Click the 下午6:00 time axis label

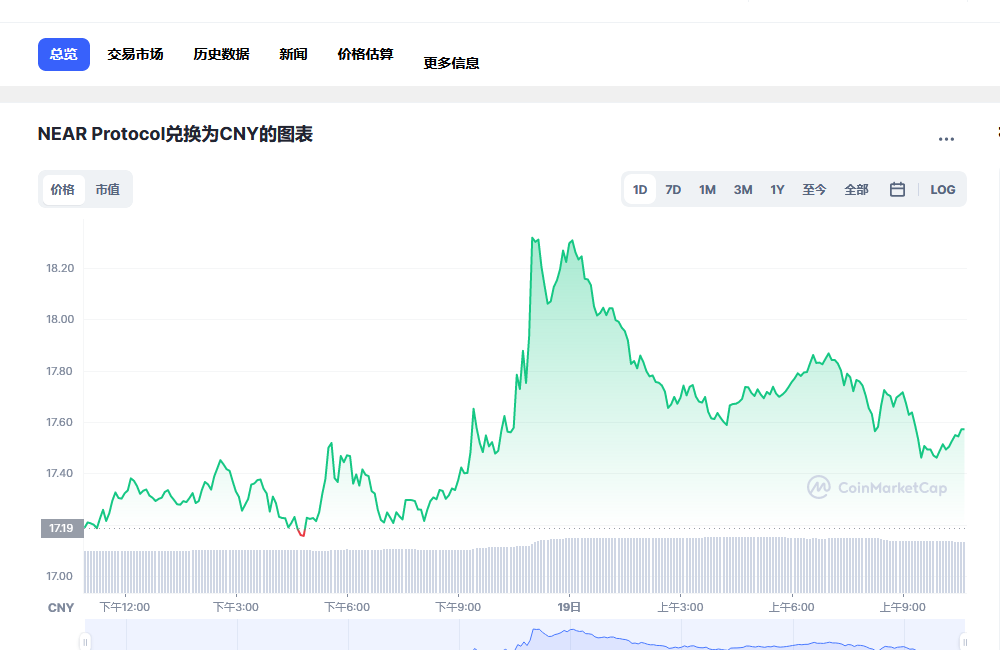(347, 607)
